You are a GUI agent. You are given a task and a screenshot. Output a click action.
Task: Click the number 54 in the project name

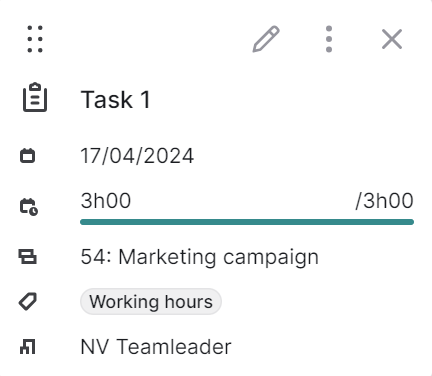click(x=92, y=257)
